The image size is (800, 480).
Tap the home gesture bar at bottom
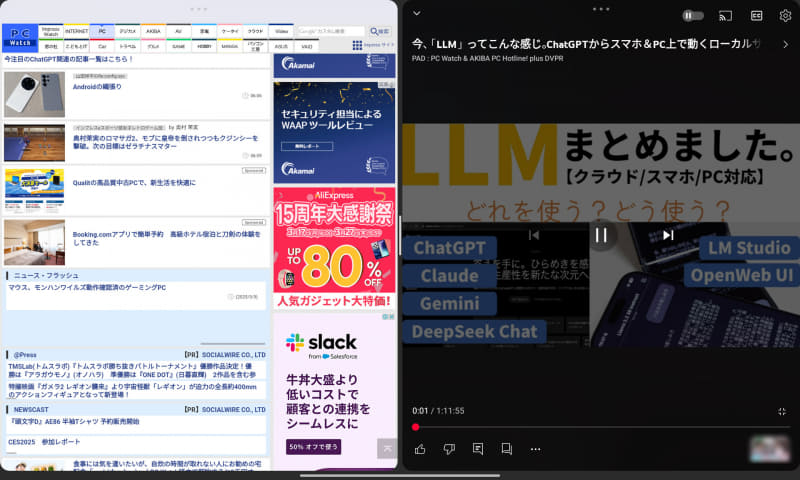click(399, 476)
